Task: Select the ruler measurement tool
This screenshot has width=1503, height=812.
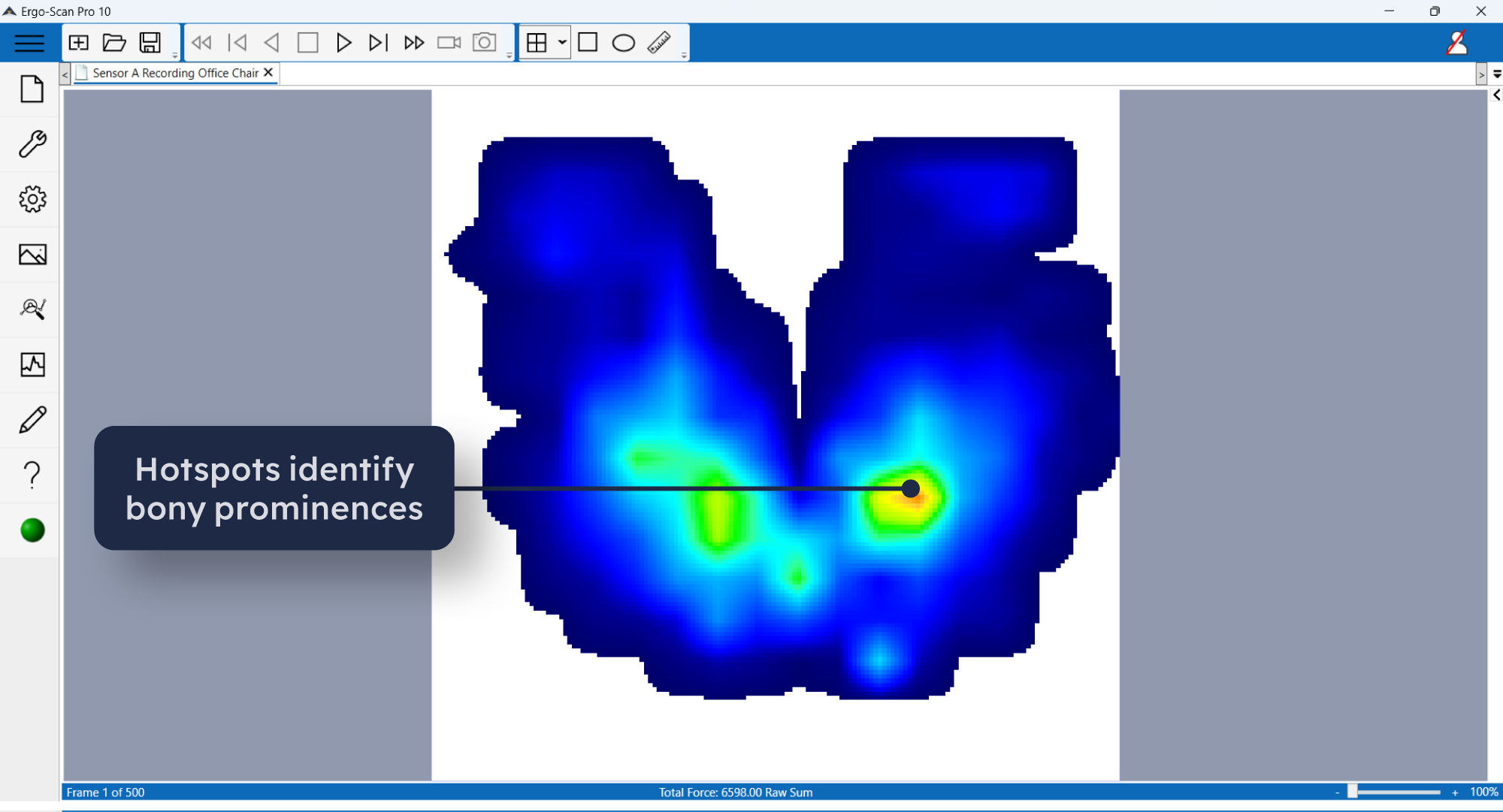Action: 659,43
